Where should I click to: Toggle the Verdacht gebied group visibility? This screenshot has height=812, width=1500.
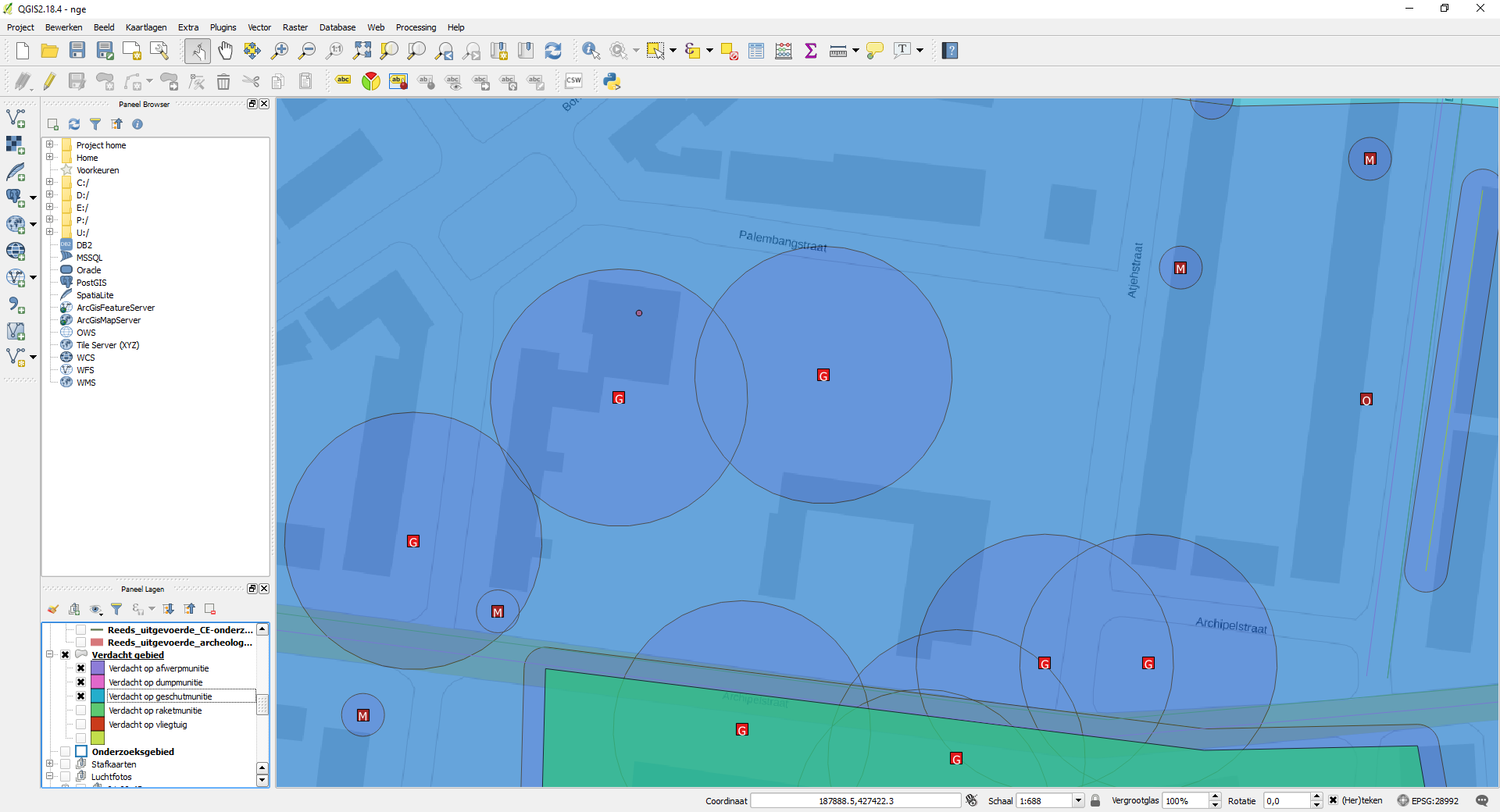pyautogui.click(x=66, y=655)
